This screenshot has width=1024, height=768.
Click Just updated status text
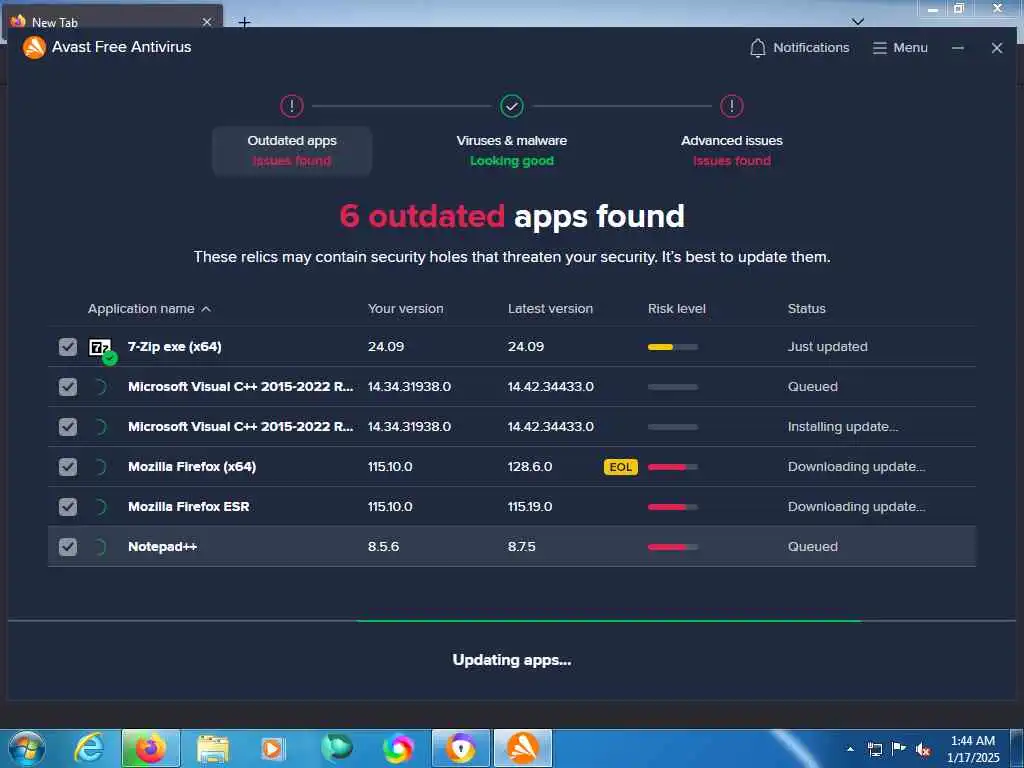(827, 347)
